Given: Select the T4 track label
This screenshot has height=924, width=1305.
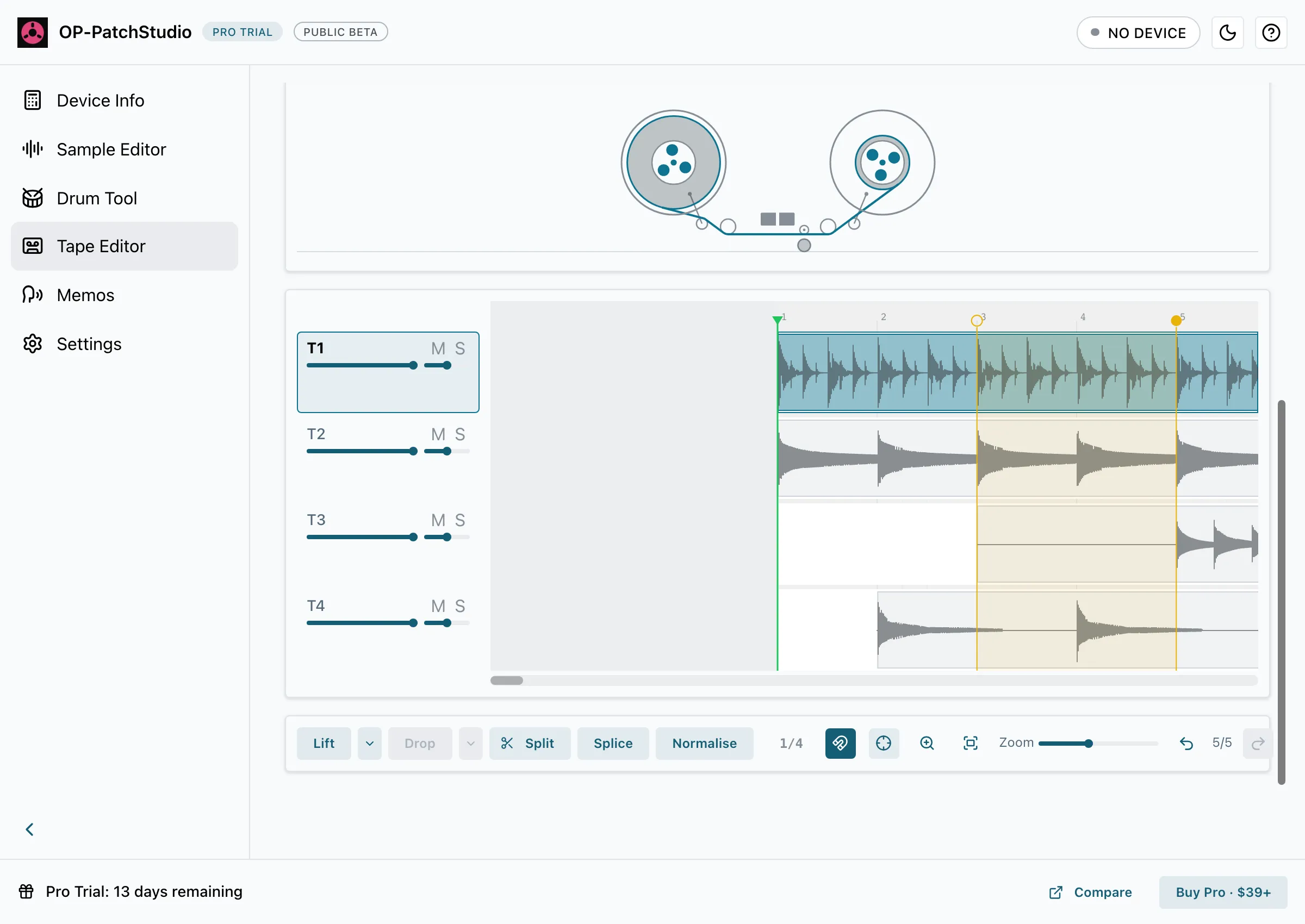Looking at the screenshot, I should pyautogui.click(x=316, y=606).
